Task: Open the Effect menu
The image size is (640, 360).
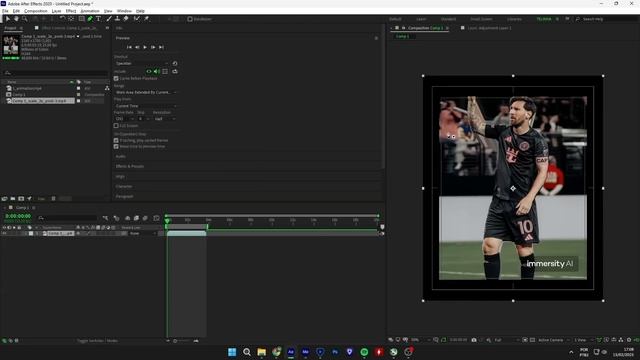Action: [x=71, y=11]
